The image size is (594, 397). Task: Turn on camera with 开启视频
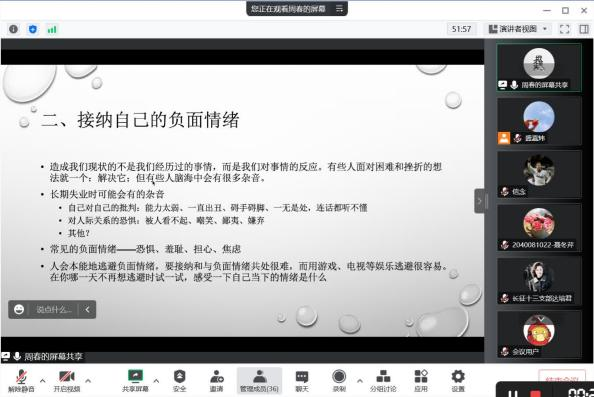67,380
